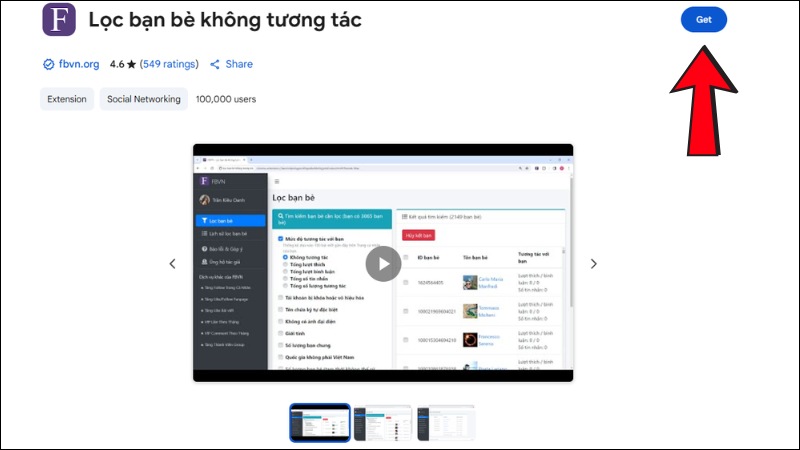Select the third screenshot thumbnail
Screen dimensions: 800x450
445,423
